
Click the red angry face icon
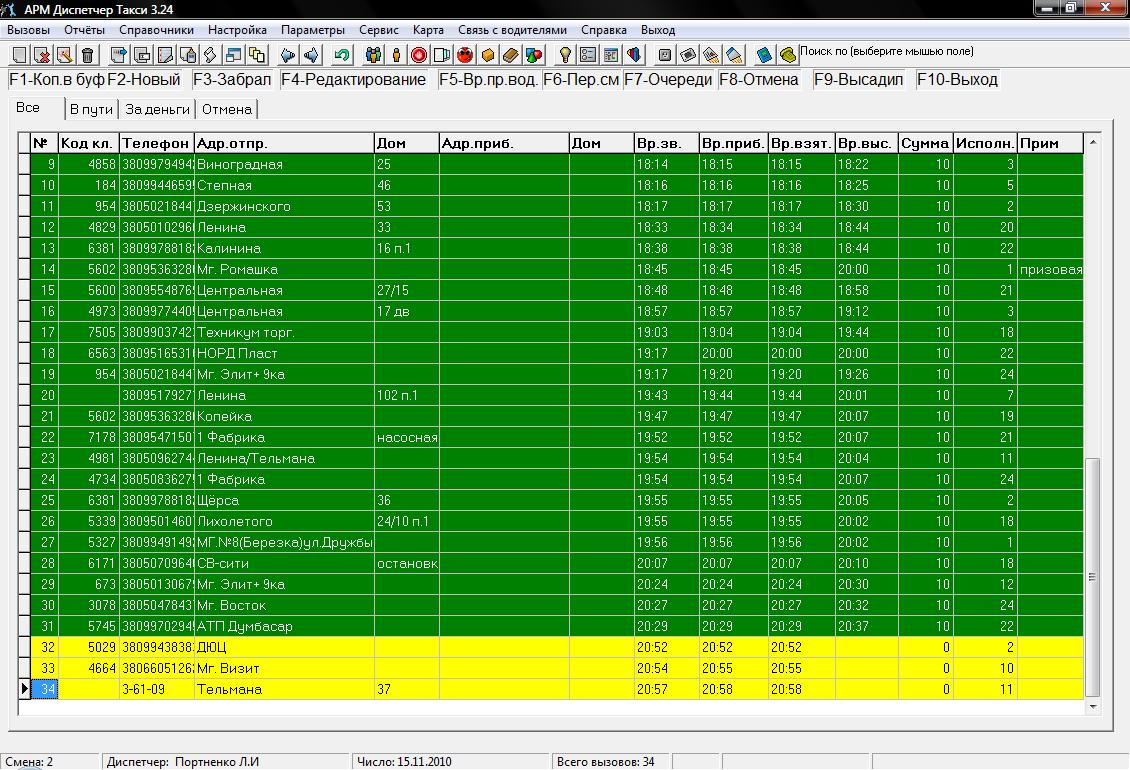pyautogui.click(x=465, y=55)
